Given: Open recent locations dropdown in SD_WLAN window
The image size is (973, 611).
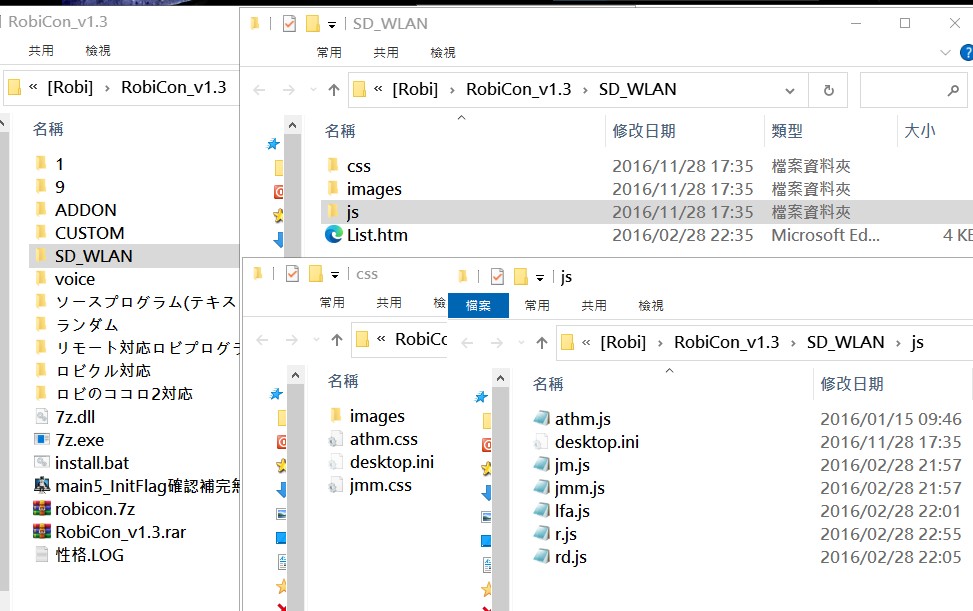Looking at the screenshot, I should click(313, 91).
